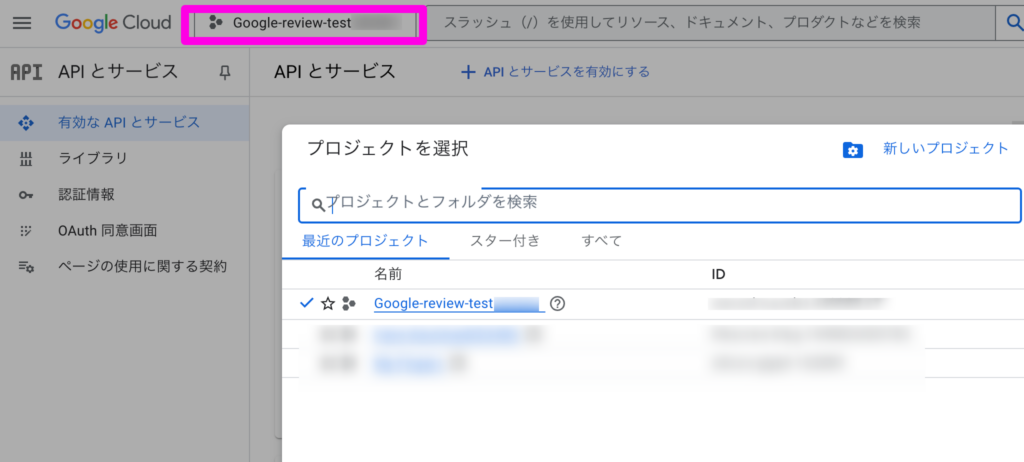Screen dimensions: 1024x462
Task: Click the search magnifier in project dialog
Action: 318,205
